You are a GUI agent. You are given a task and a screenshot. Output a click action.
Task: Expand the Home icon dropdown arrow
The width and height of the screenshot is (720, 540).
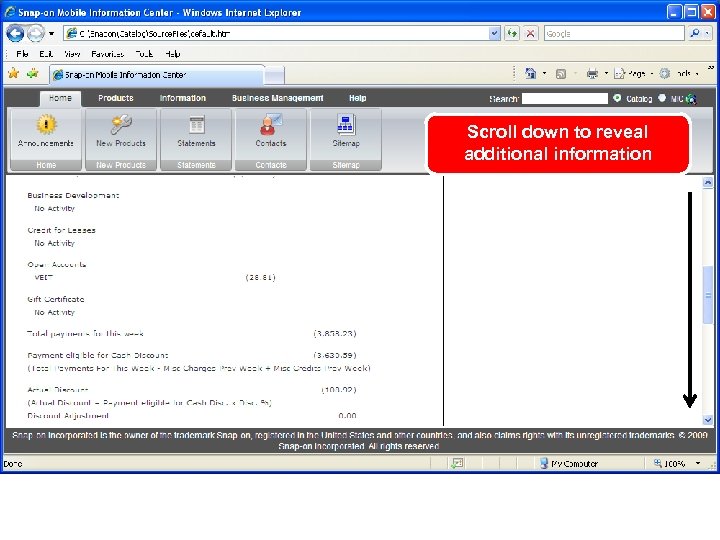pos(545,73)
